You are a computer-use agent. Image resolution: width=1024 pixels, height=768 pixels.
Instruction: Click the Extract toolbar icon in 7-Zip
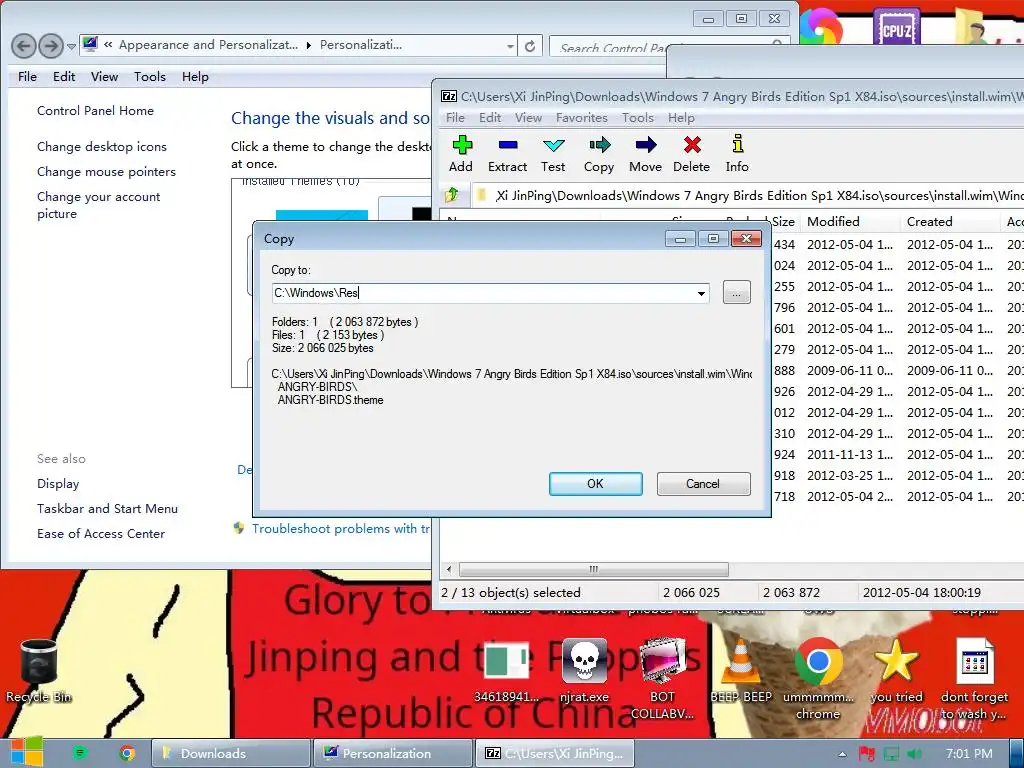[x=507, y=154]
